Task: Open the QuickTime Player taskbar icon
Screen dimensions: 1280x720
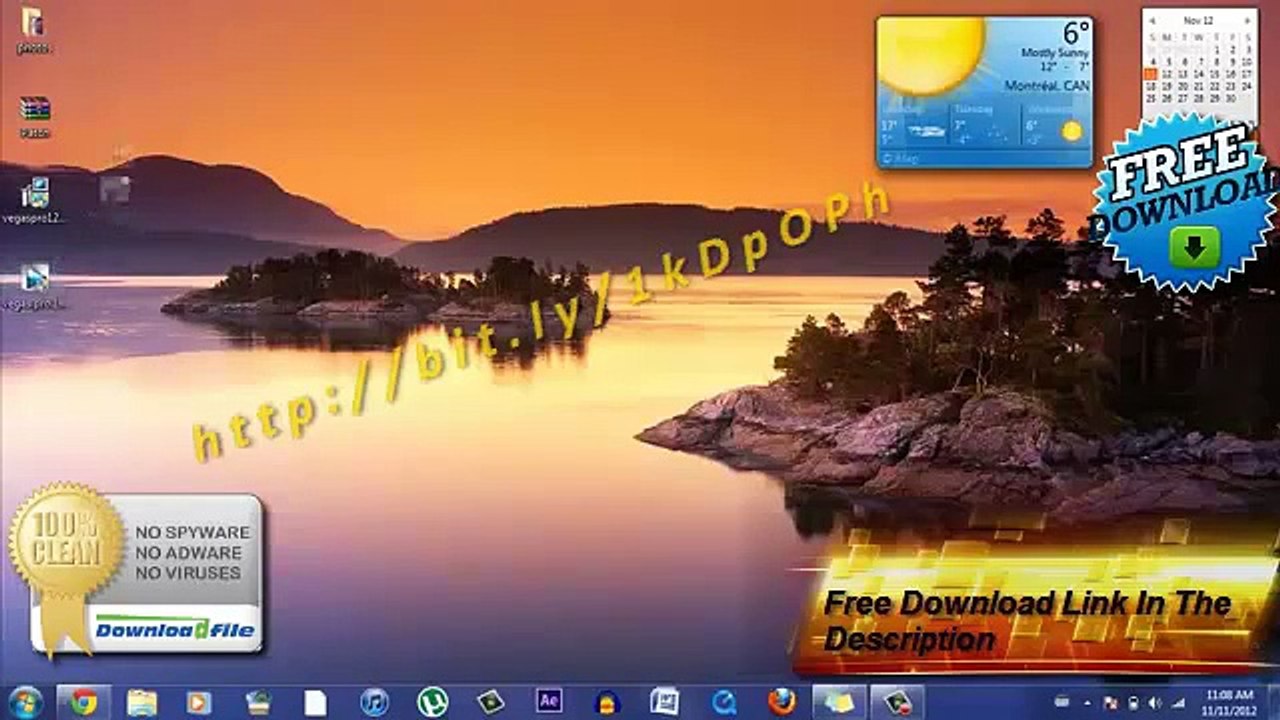Action: 724,703
